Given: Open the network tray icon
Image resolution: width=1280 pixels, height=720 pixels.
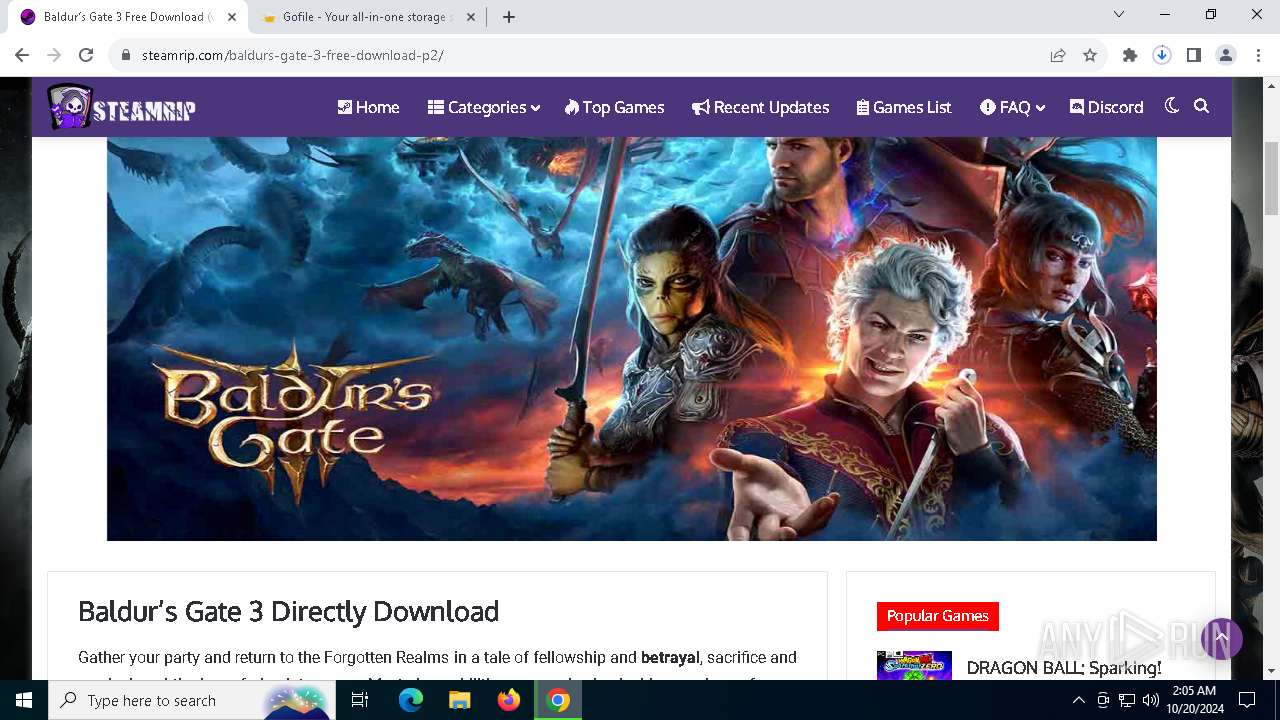Looking at the screenshot, I should pyautogui.click(x=1126, y=700).
